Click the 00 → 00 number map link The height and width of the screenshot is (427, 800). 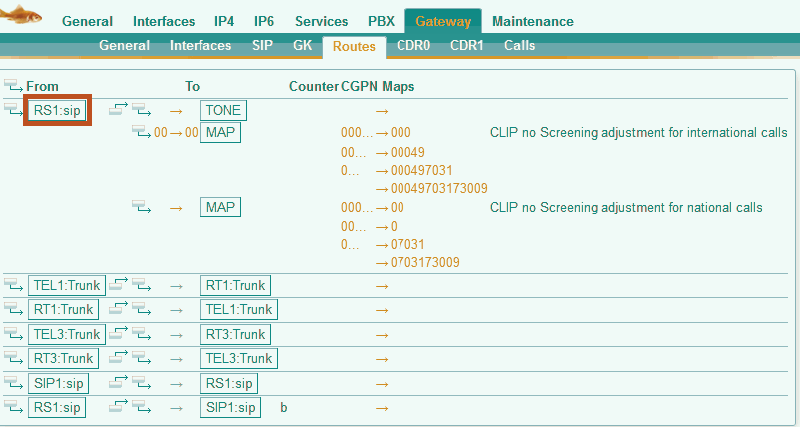point(176,133)
